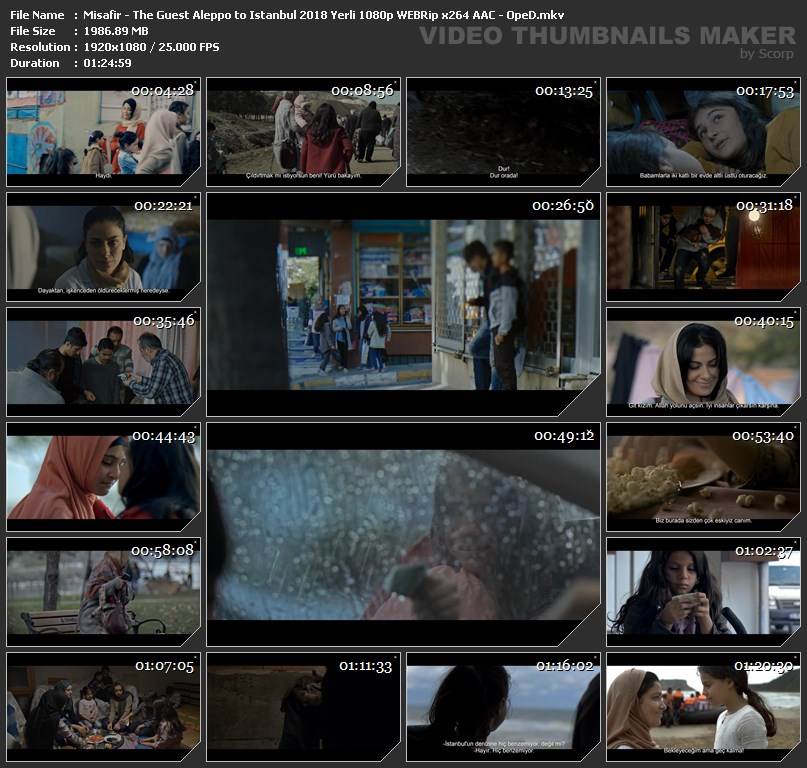Open the large rainy-window thumbnail at 00:49:12

click(x=404, y=534)
